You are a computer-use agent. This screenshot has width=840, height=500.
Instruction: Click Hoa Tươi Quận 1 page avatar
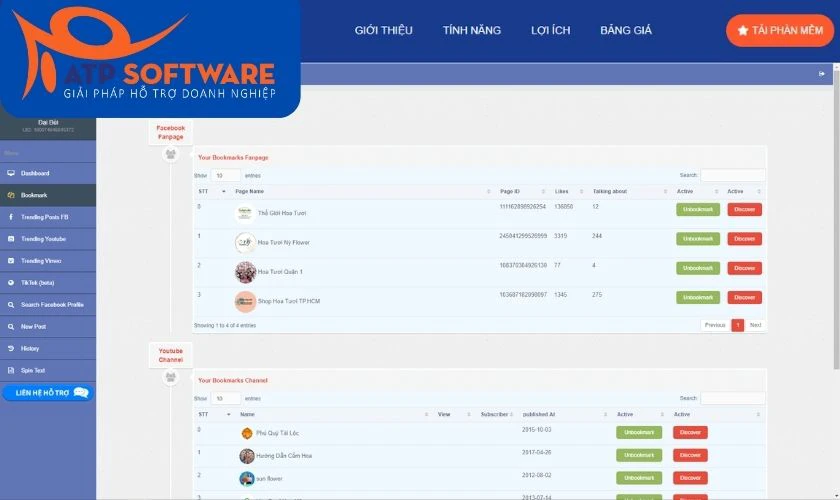[245, 272]
